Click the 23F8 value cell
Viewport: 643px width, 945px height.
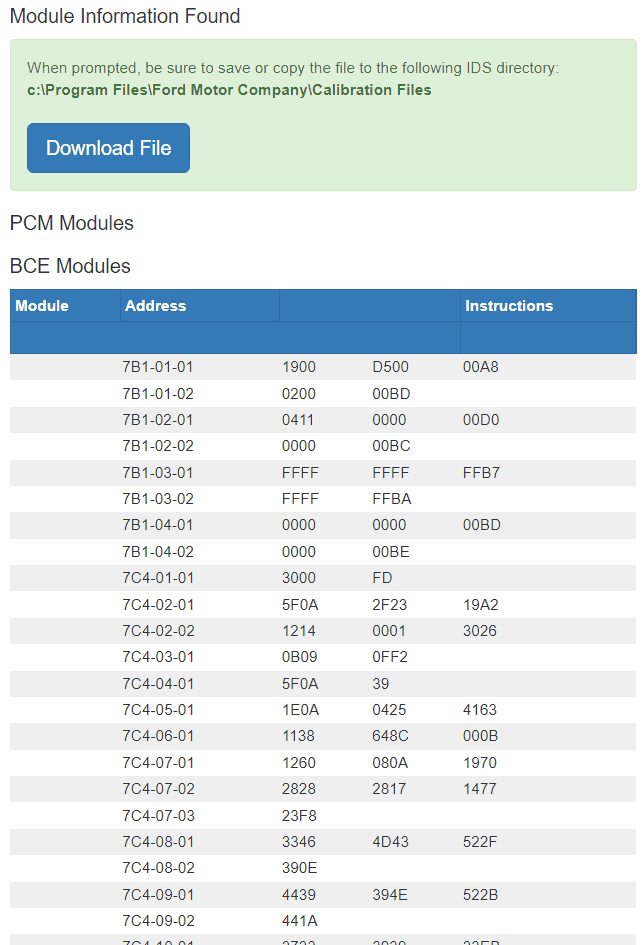click(x=298, y=815)
